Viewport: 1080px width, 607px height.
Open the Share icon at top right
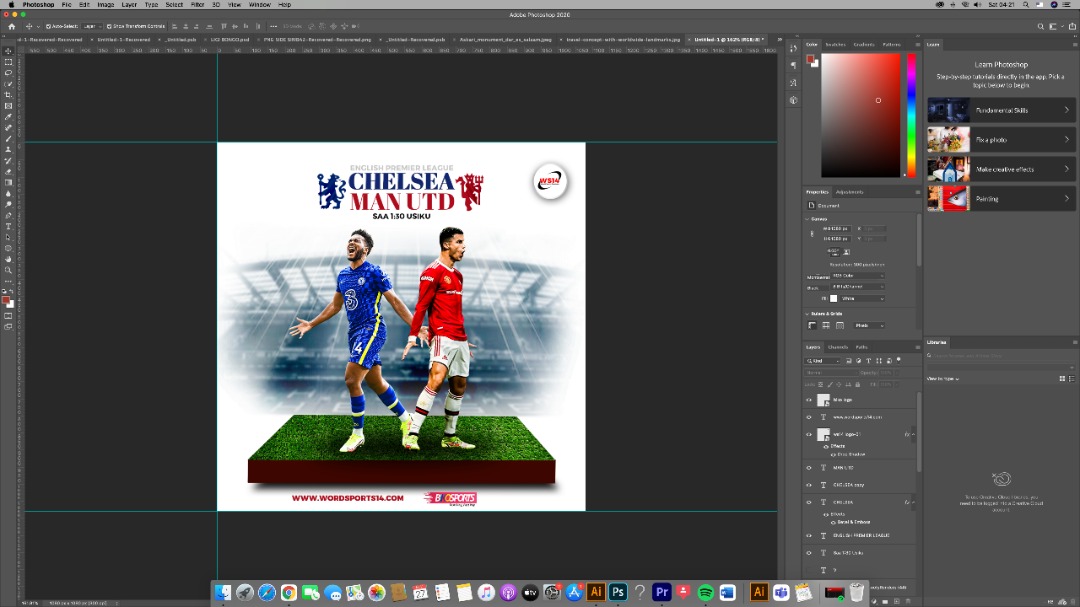point(1072,26)
